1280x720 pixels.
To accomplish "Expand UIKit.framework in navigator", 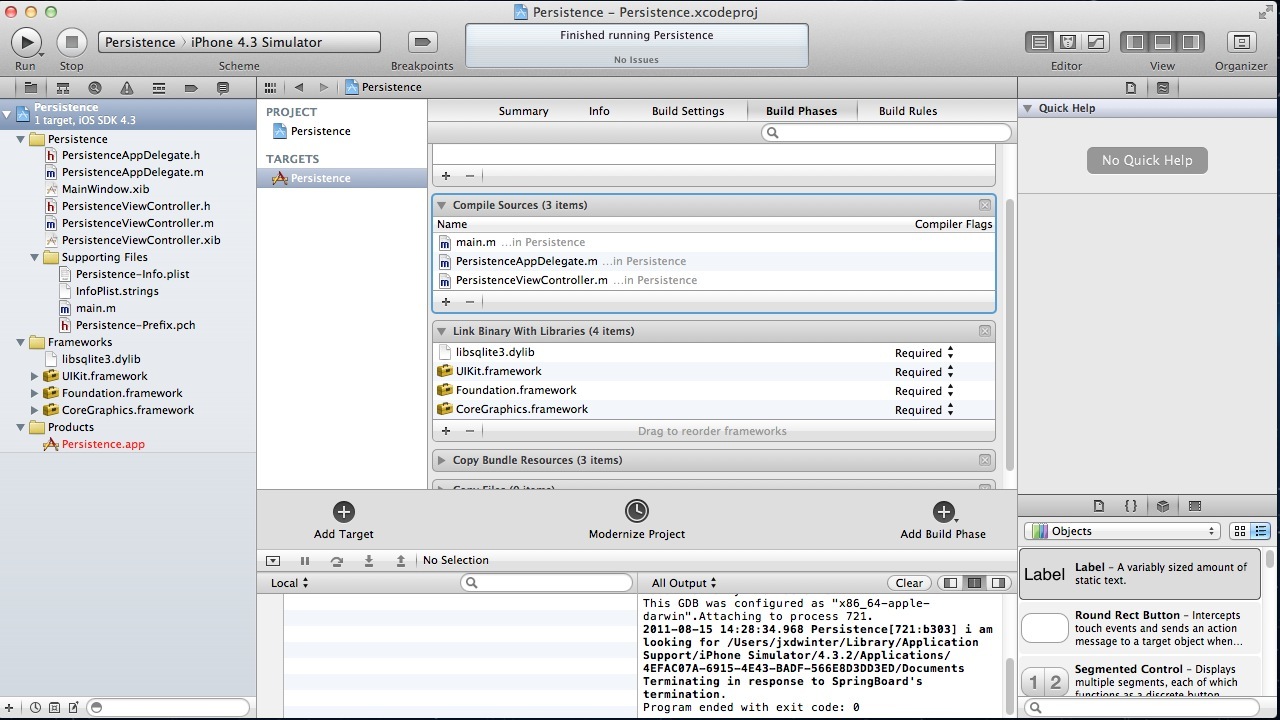I will [x=35, y=376].
